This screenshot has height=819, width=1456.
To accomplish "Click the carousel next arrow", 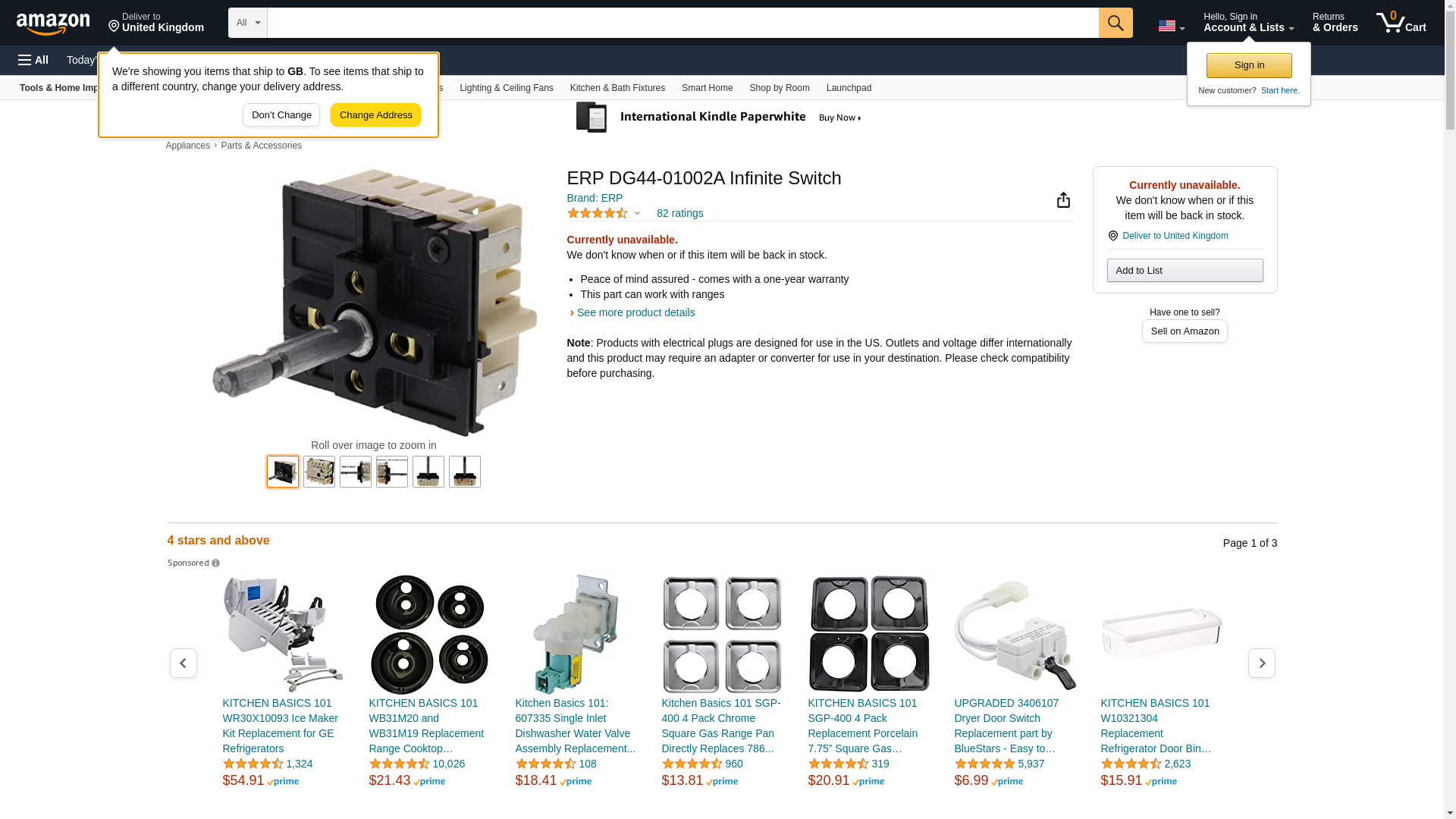I will tap(1262, 664).
